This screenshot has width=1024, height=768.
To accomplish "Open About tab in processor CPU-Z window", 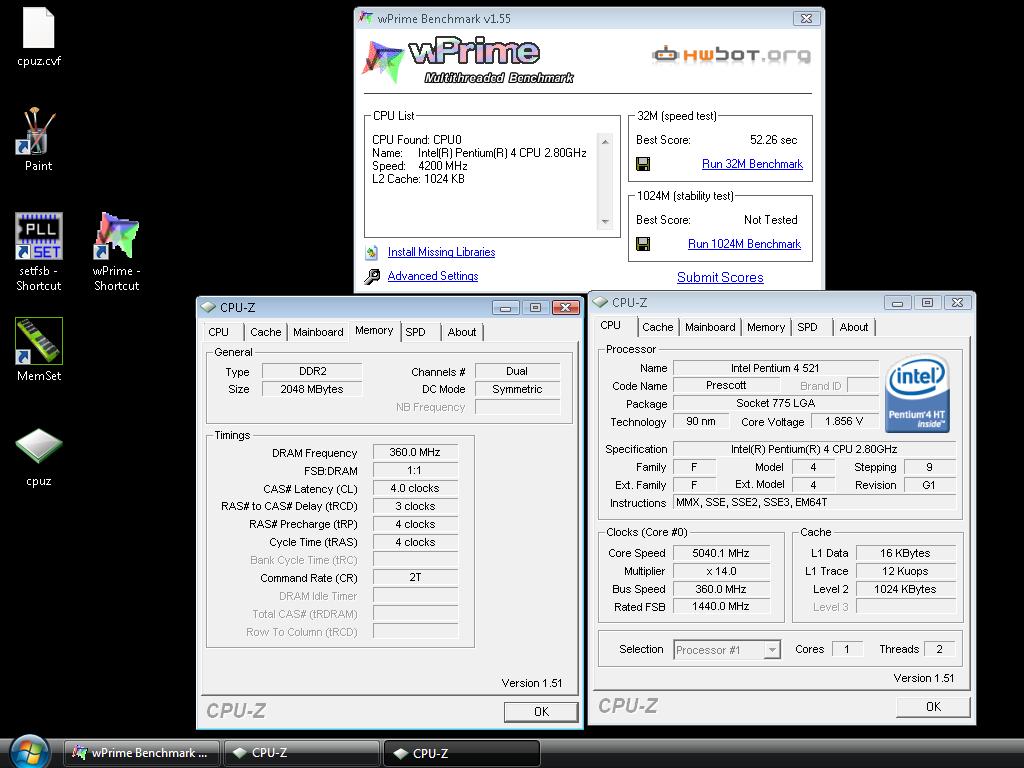I will tap(854, 327).
